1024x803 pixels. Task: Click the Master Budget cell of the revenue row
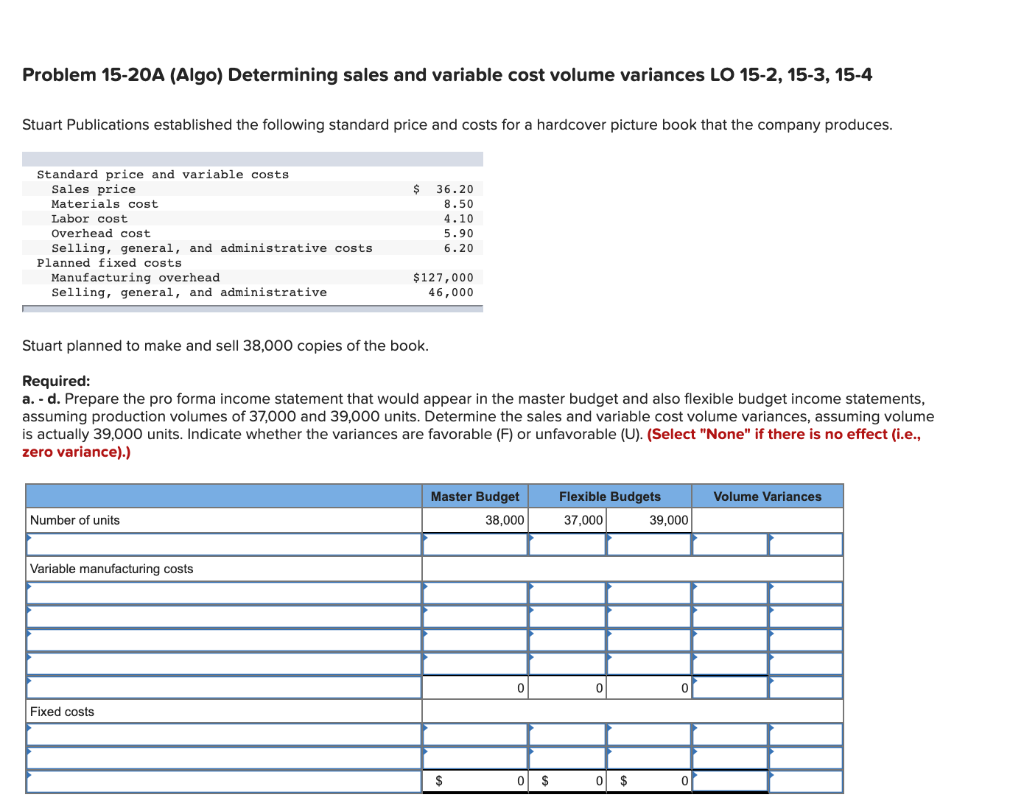pos(474,544)
